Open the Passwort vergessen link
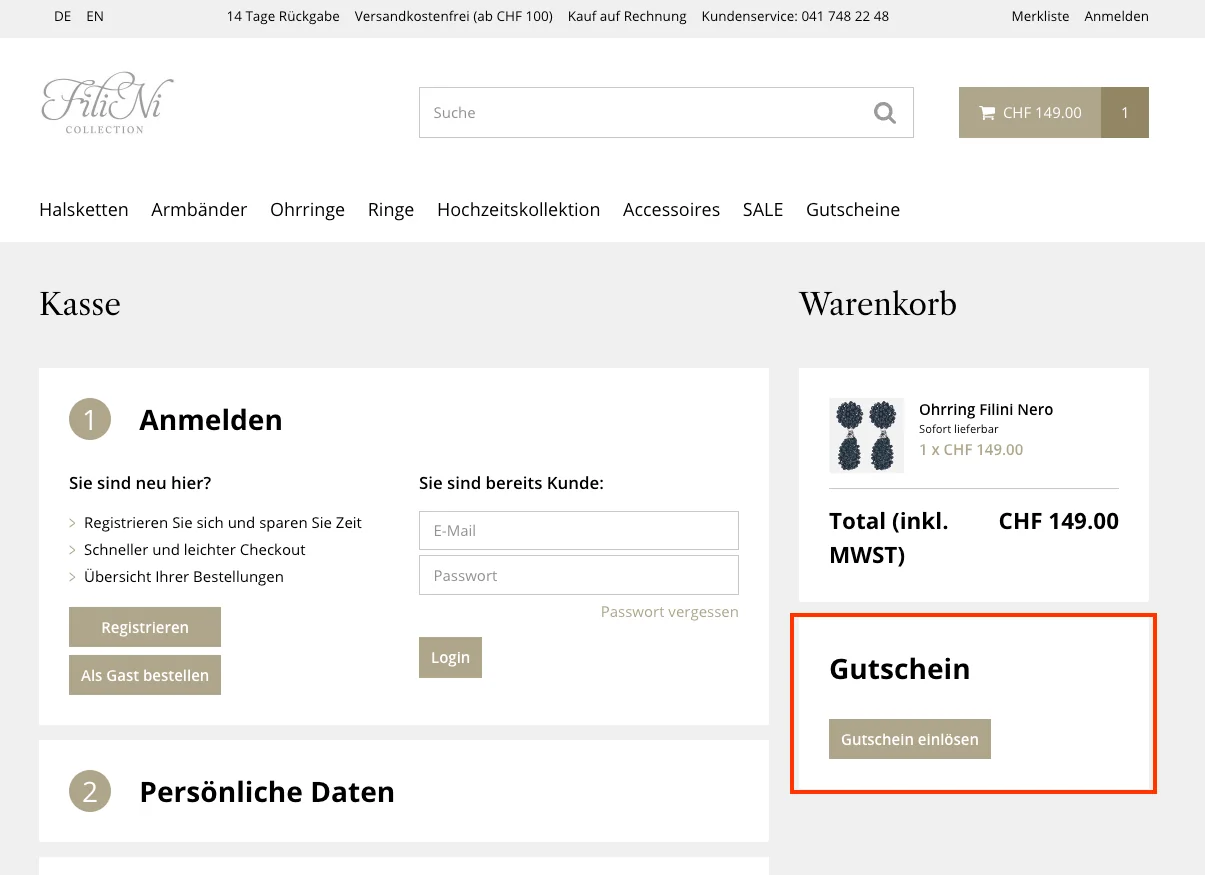Image resolution: width=1205 pixels, height=875 pixels. click(669, 611)
